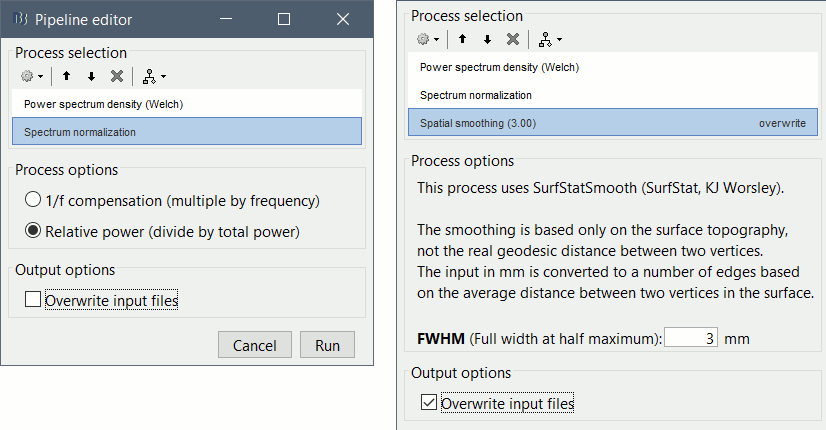
Task: Uncheck Overwrite input files under Spatial smoothing options
Action: [429, 403]
